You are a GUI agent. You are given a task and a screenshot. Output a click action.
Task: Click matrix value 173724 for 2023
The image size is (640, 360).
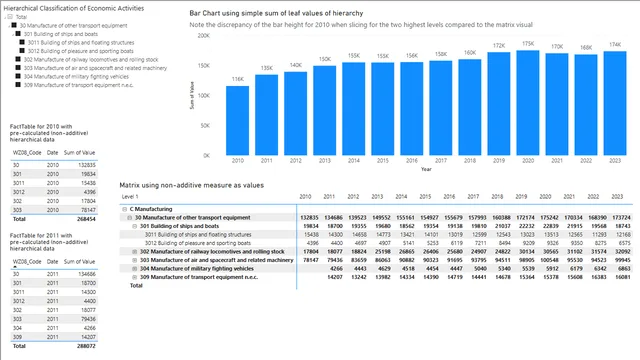tap(621, 218)
